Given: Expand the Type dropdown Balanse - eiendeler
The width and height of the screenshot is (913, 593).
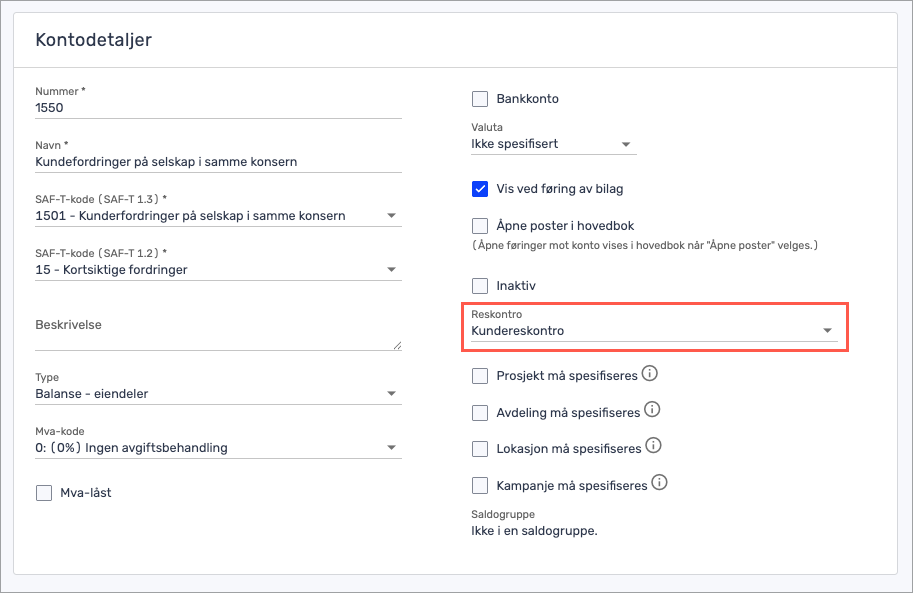Looking at the screenshot, I should [x=218, y=394].
